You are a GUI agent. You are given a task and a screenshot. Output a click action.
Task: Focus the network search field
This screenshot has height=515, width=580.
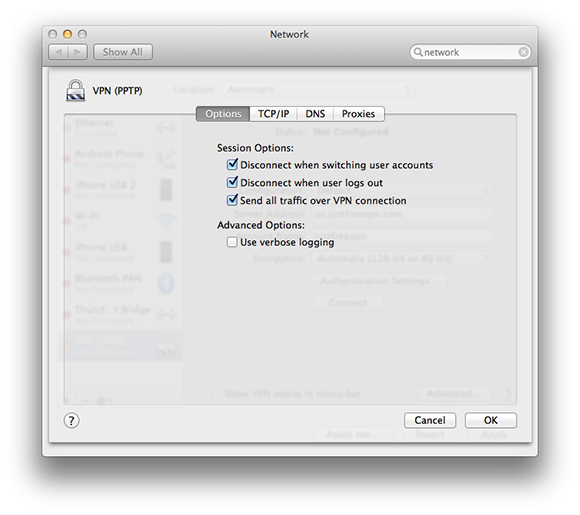470,52
